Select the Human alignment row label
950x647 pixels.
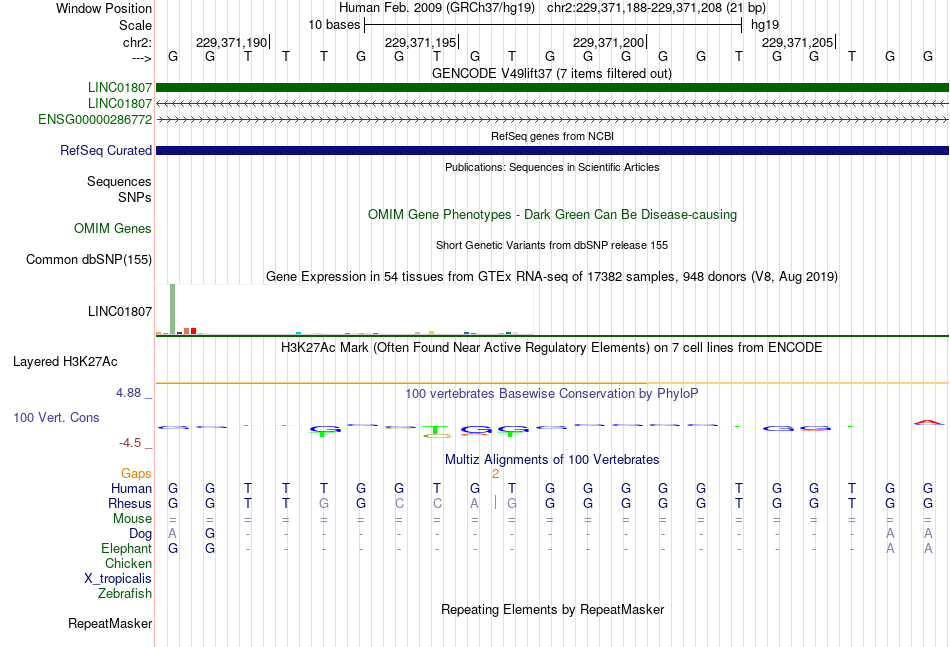click(x=131, y=488)
